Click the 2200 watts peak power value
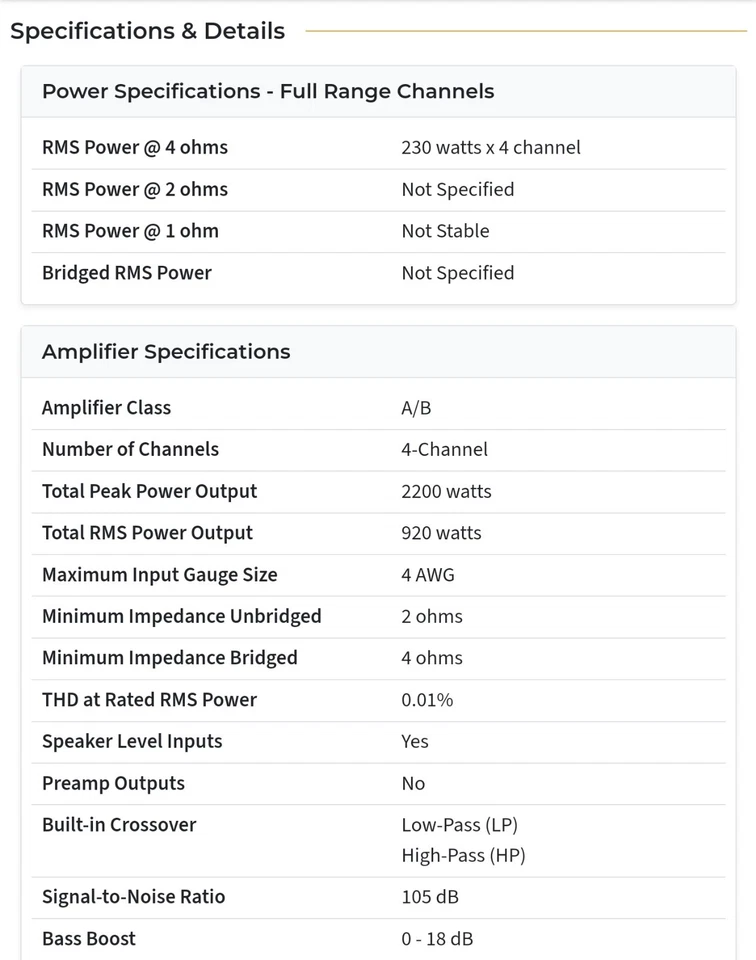Screen dimensions: 756x960 [x=446, y=491]
